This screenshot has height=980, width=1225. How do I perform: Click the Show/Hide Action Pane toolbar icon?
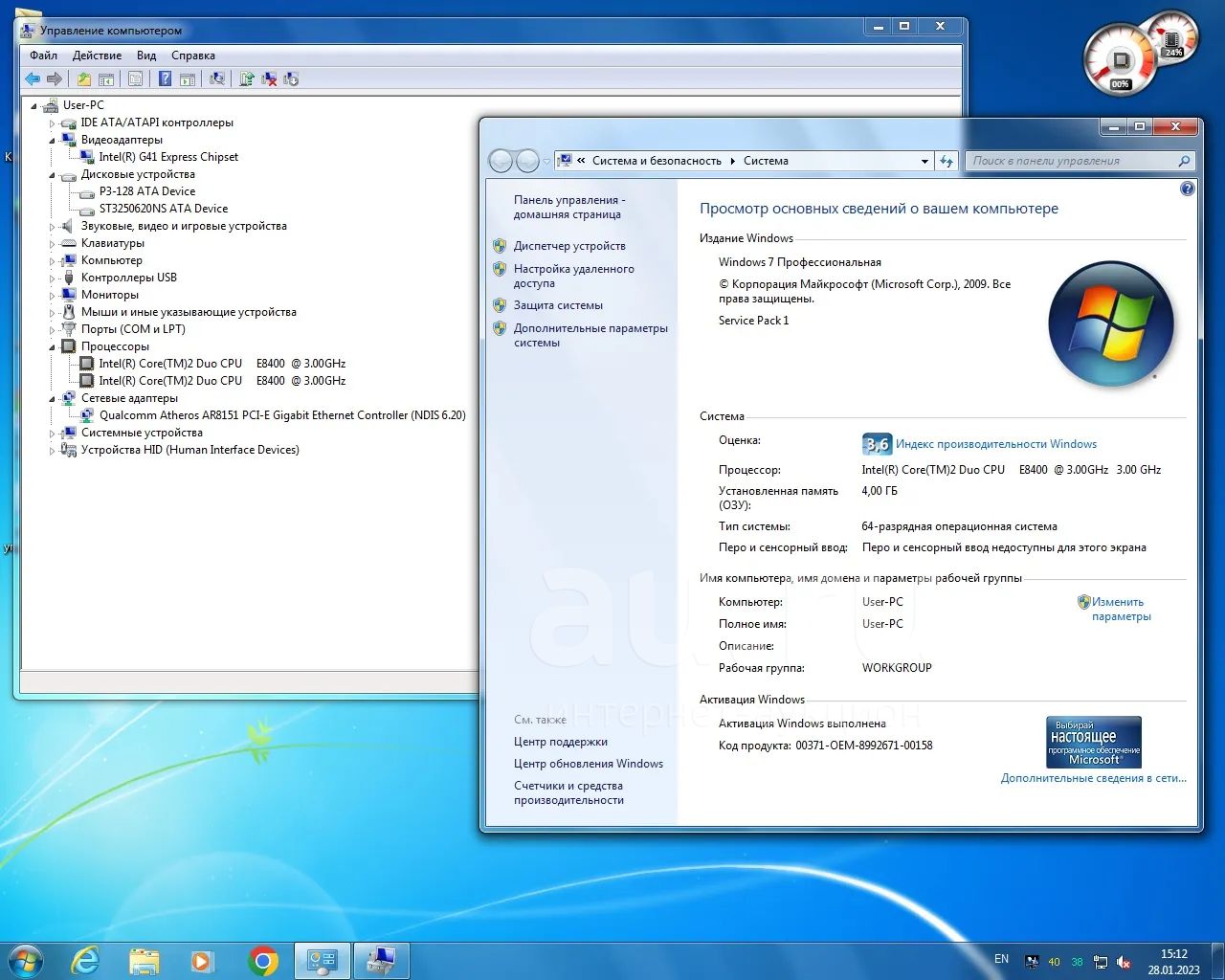click(188, 79)
